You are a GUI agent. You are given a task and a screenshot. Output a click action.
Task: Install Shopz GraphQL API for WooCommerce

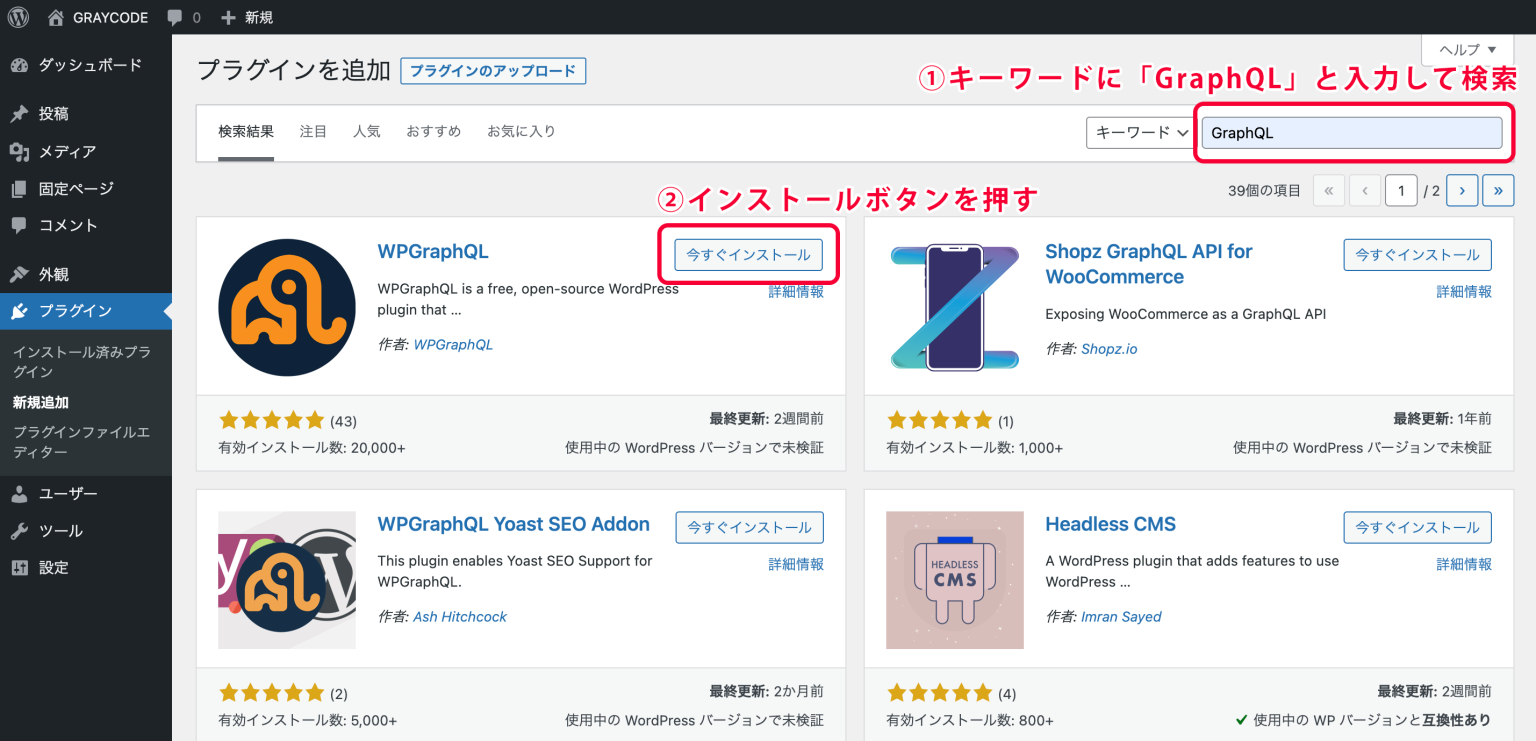tap(1417, 255)
